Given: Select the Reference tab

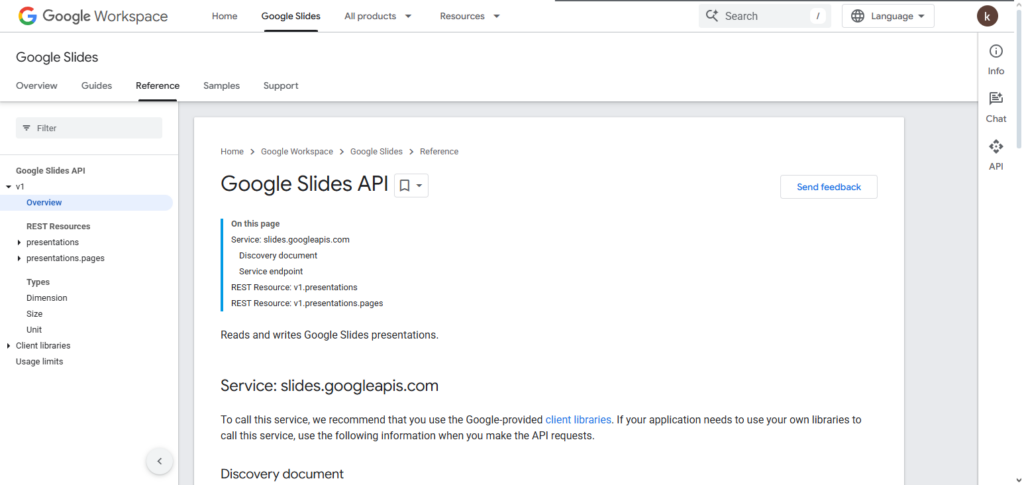Looking at the screenshot, I should point(157,86).
